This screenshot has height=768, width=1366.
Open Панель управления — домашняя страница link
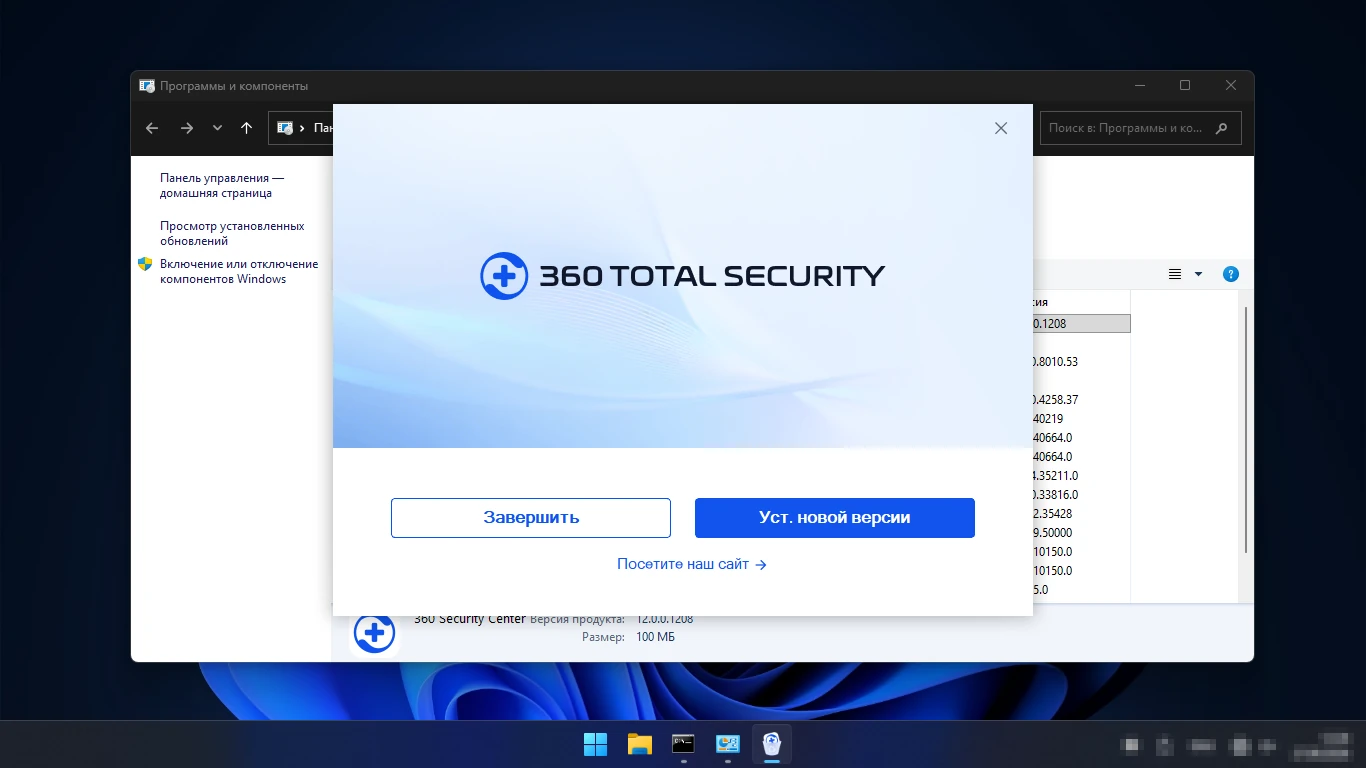tap(222, 185)
